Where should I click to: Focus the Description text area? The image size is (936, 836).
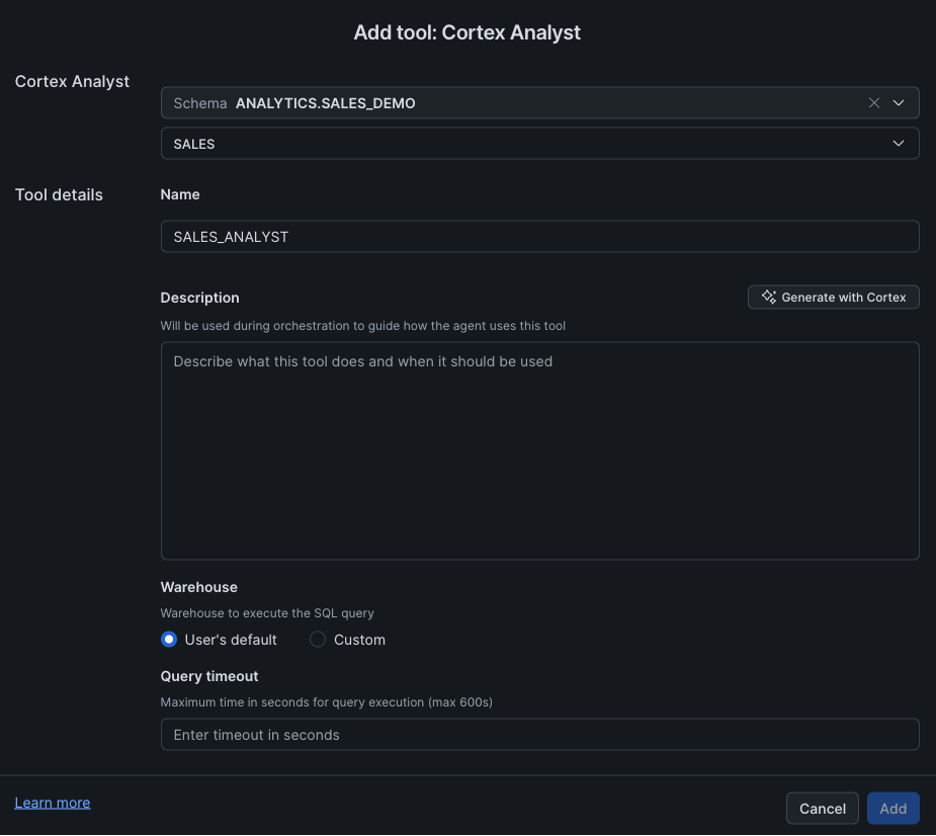click(x=540, y=451)
